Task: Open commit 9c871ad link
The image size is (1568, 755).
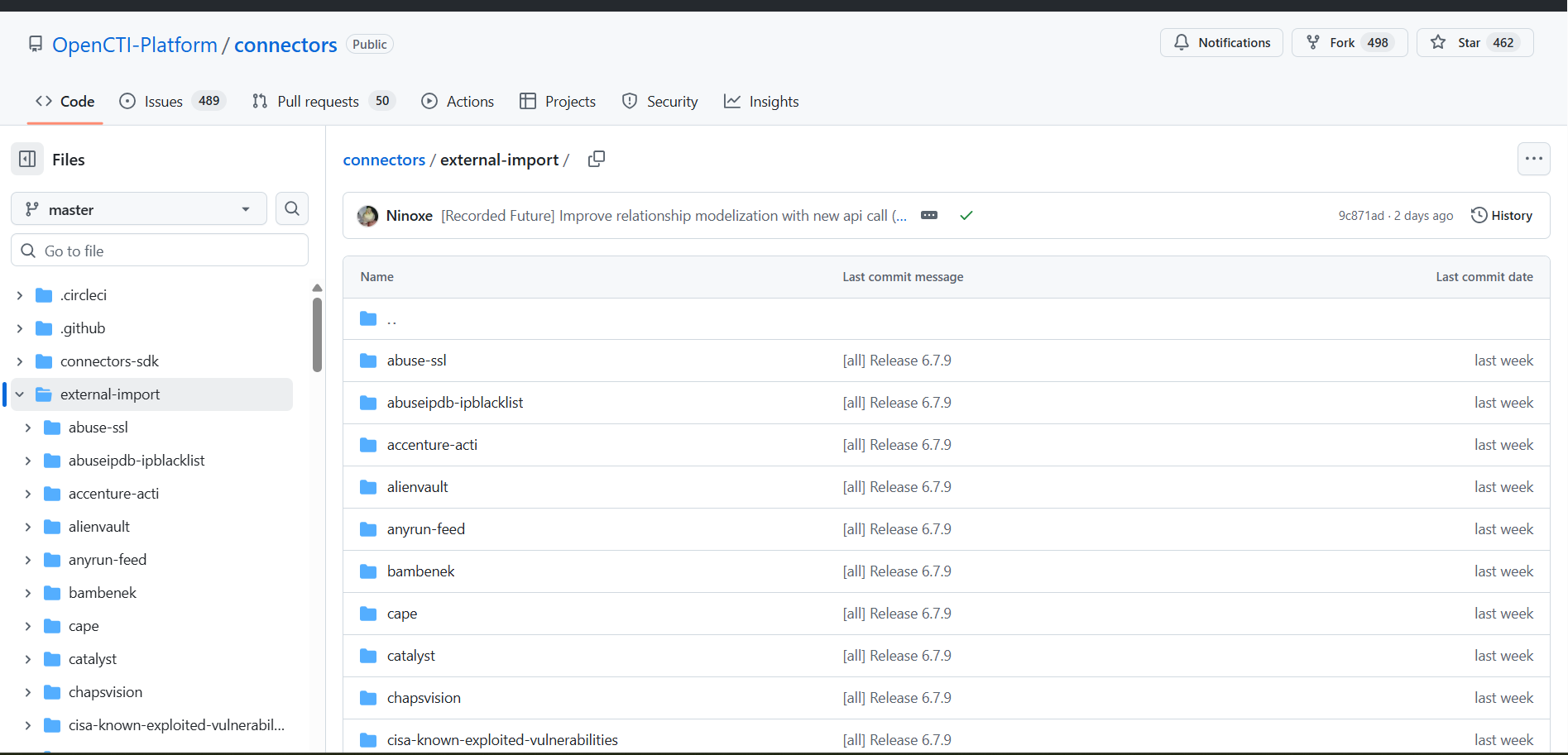Action: point(1361,216)
